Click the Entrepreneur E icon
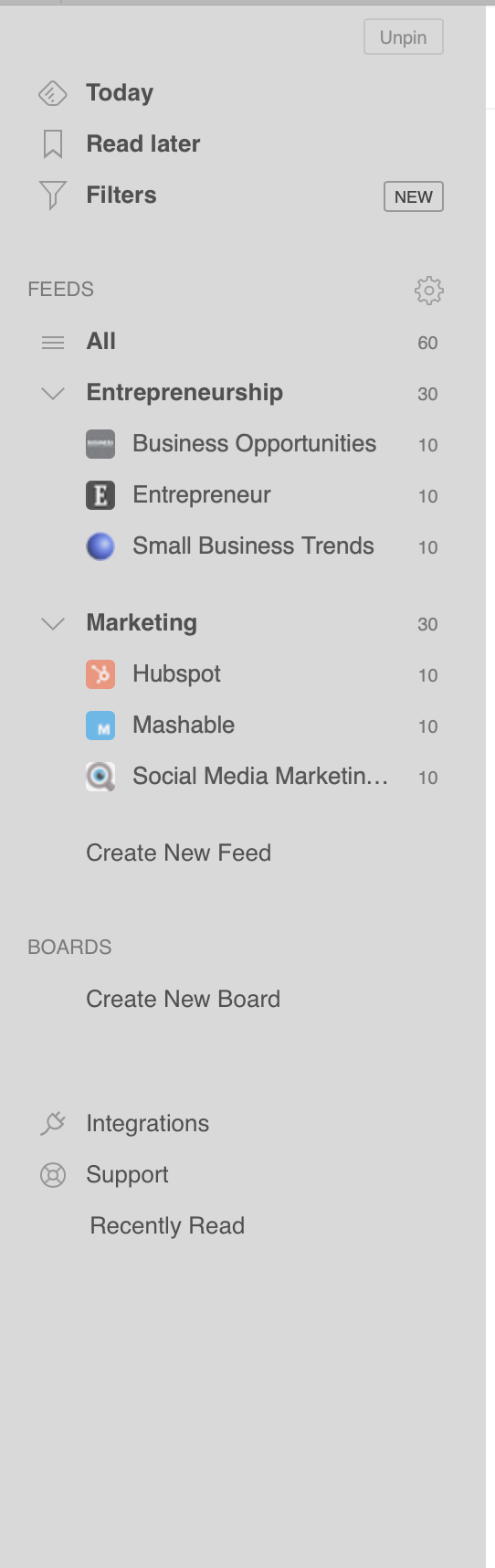 click(100, 495)
